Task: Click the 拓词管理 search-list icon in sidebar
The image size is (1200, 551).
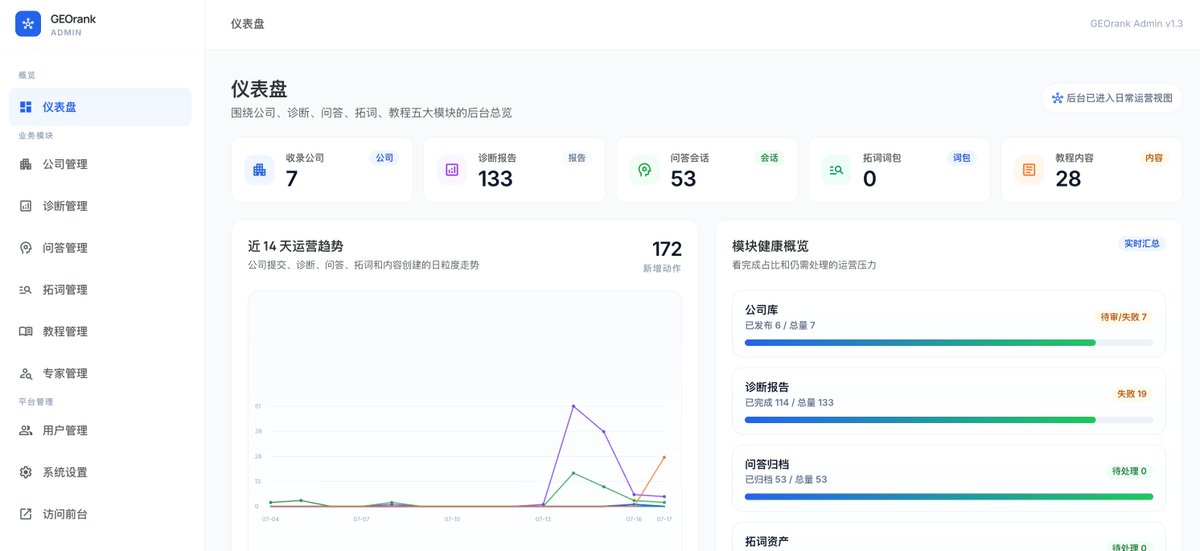Action: [25, 290]
